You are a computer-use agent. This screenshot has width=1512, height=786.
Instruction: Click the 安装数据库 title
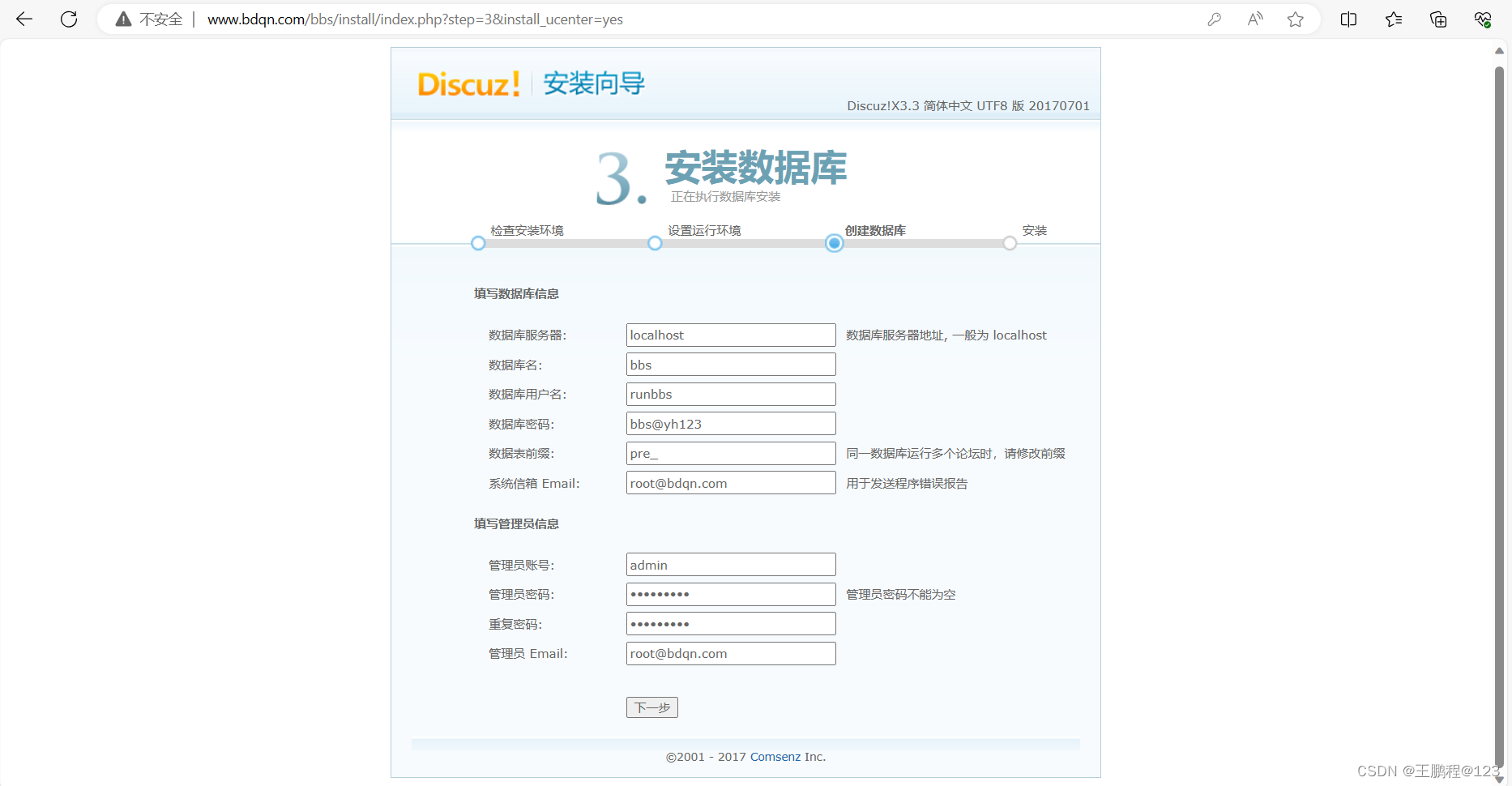756,168
